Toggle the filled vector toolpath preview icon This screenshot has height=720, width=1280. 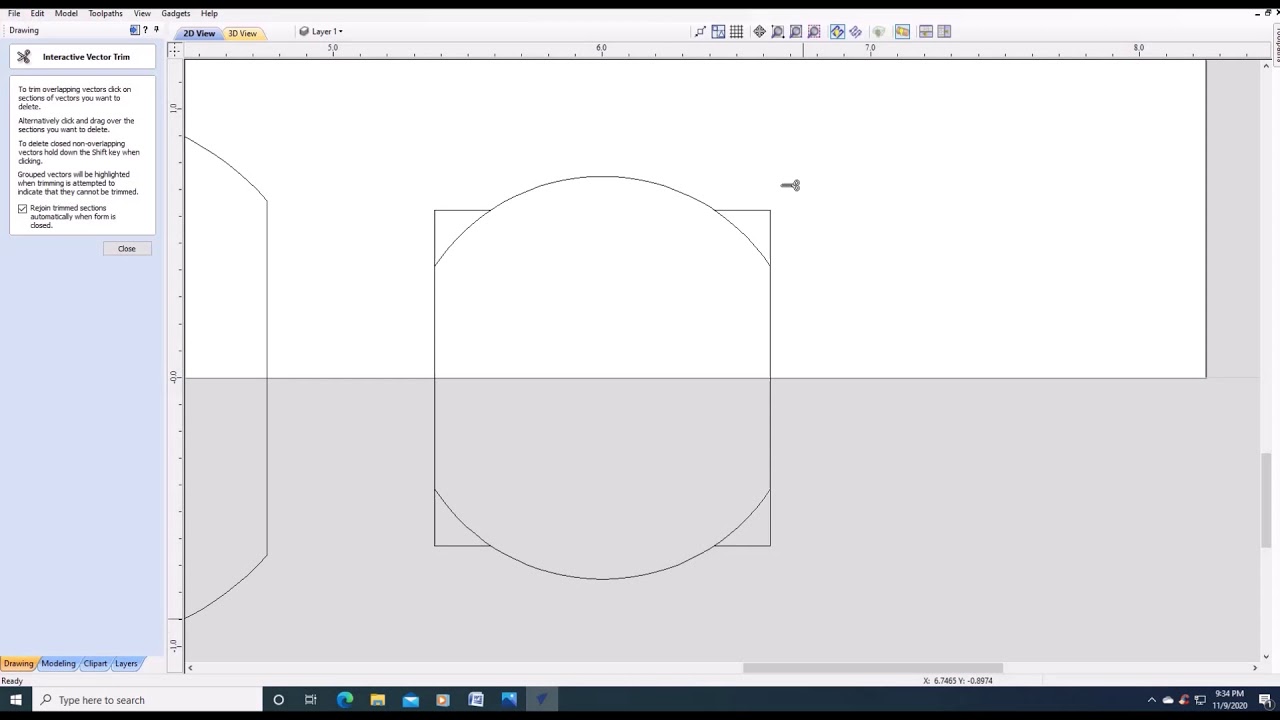click(837, 32)
